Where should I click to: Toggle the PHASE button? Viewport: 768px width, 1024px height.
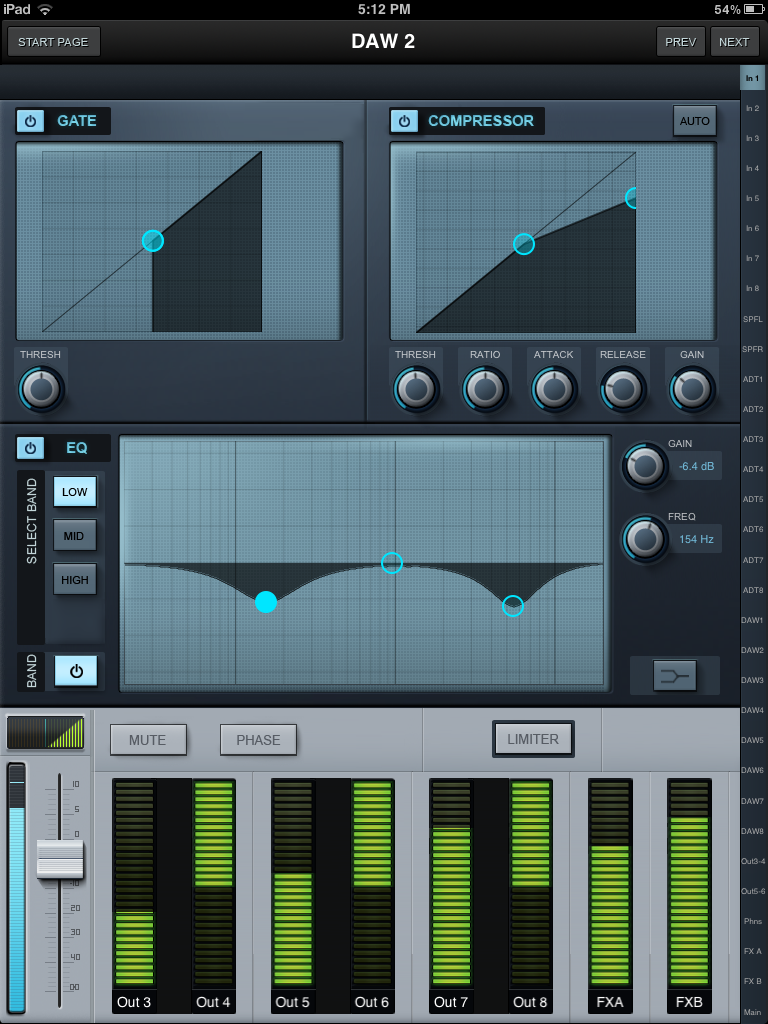[258, 740]
